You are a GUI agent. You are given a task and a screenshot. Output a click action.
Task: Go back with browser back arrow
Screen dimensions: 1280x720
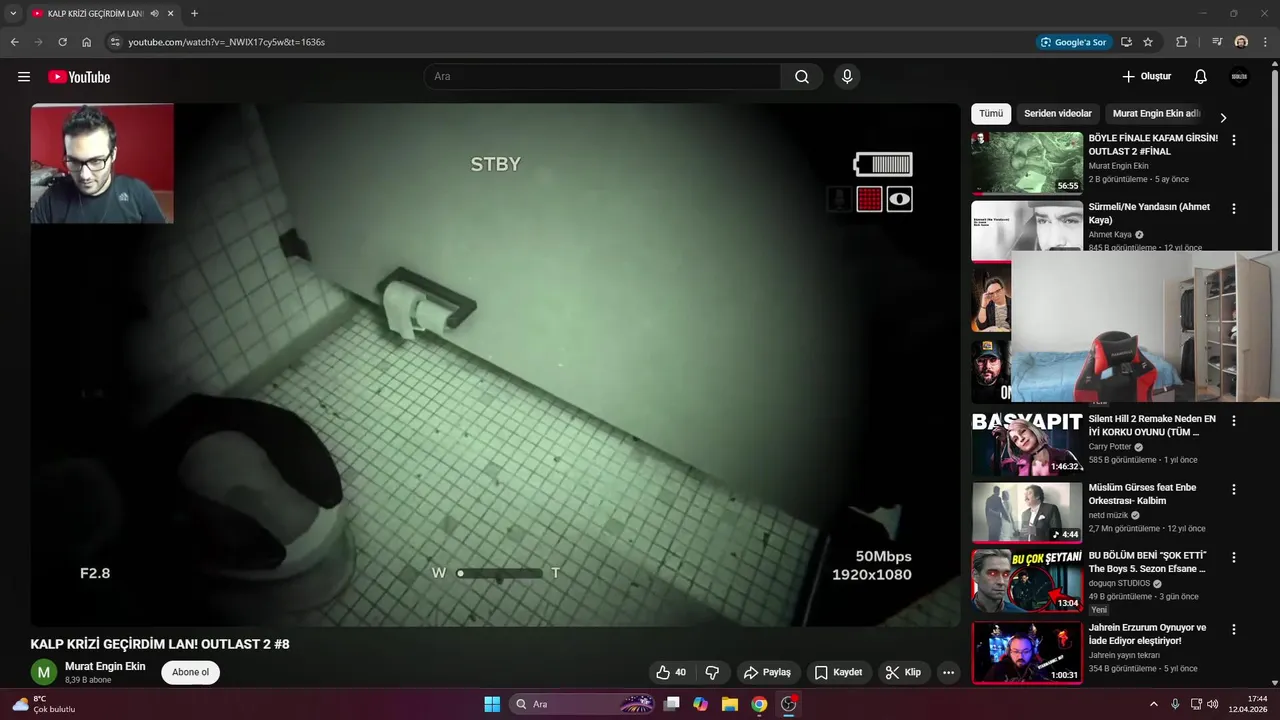(x=14, y=42)
